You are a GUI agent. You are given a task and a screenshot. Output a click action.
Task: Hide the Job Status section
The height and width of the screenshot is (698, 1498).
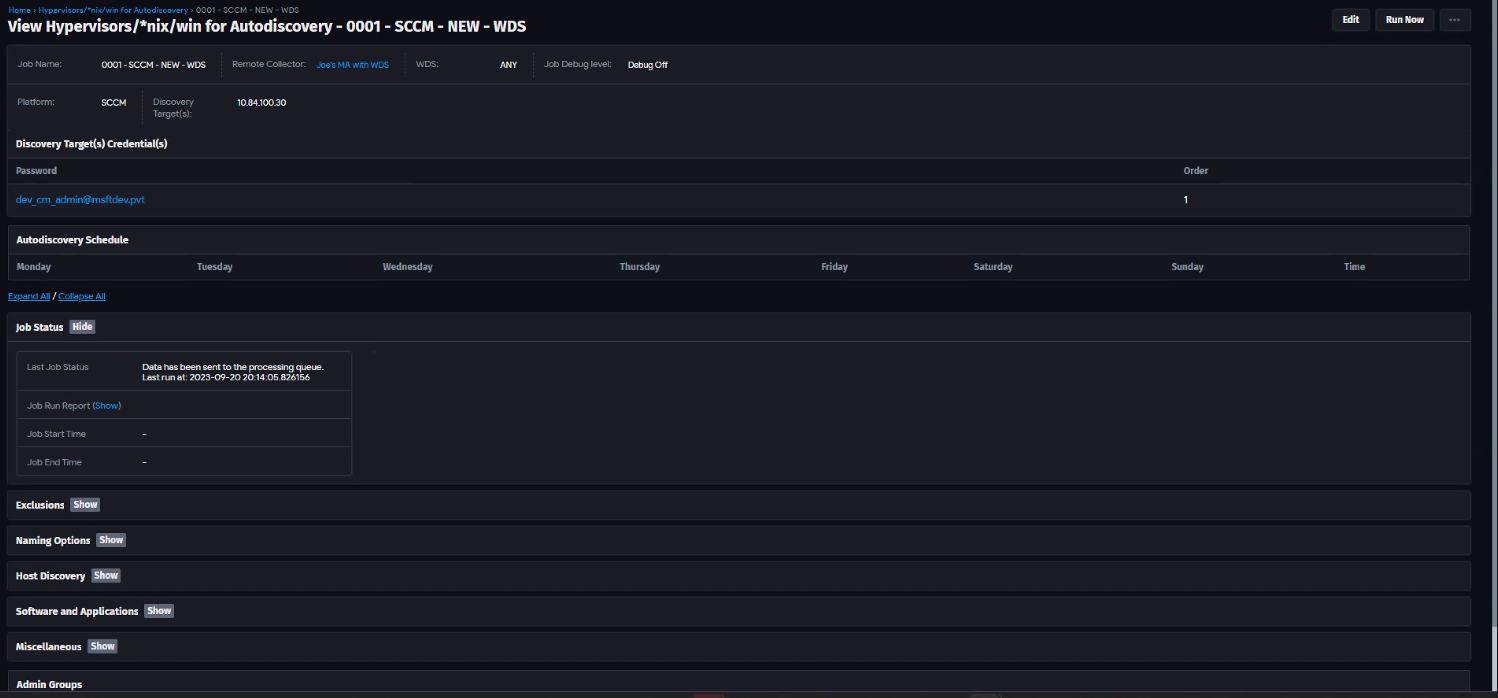[x=82, y=327]
